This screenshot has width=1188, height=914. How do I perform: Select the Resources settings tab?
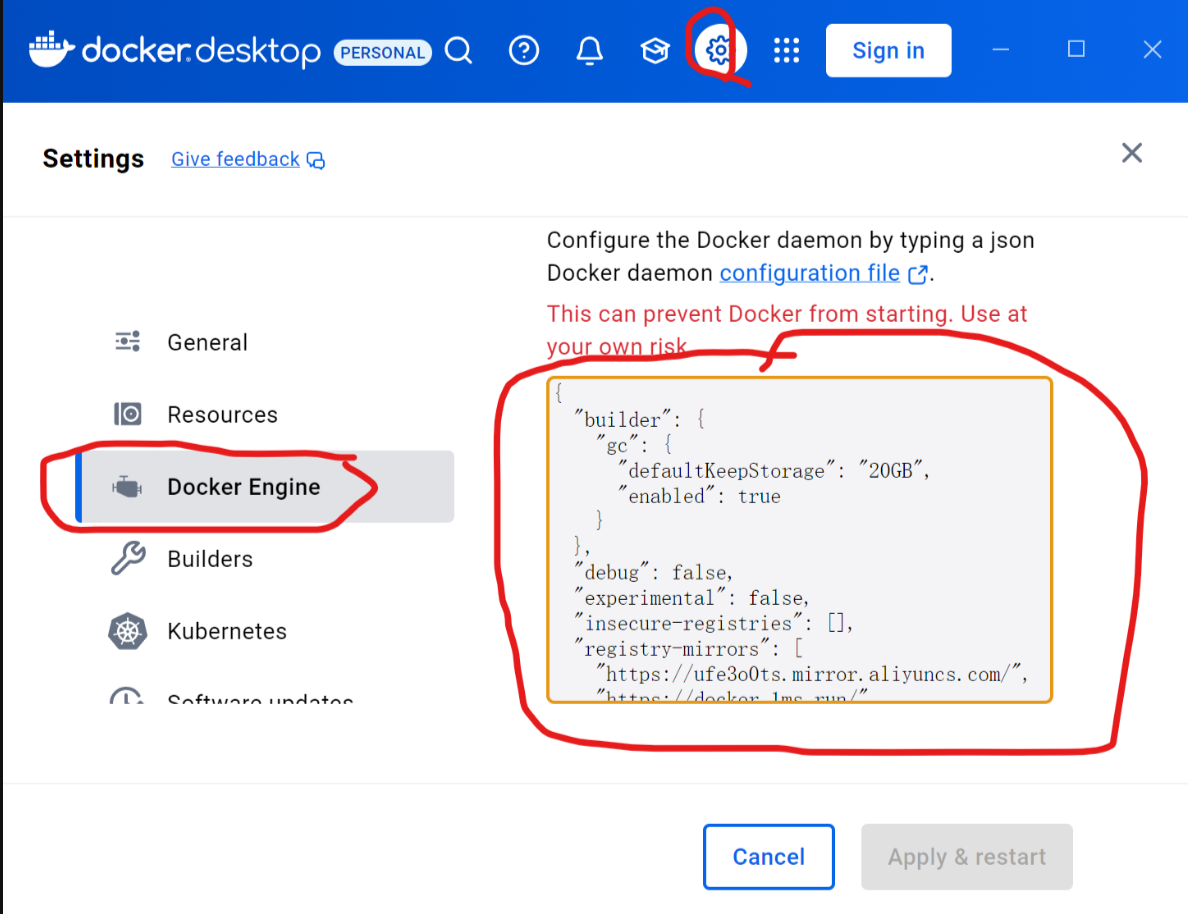click(264, 415)
